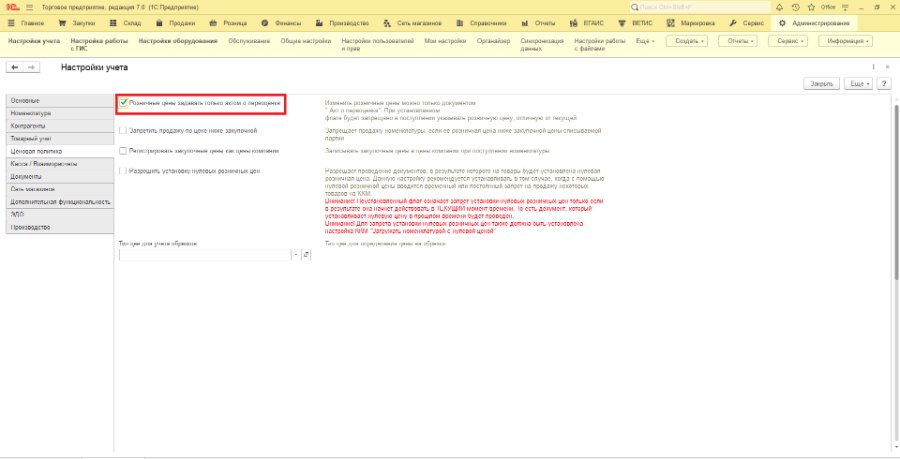This screenshot has height=459, width=900.
Task: Uncheck retail prices only by revaluation act
Action: click(123, 103)
